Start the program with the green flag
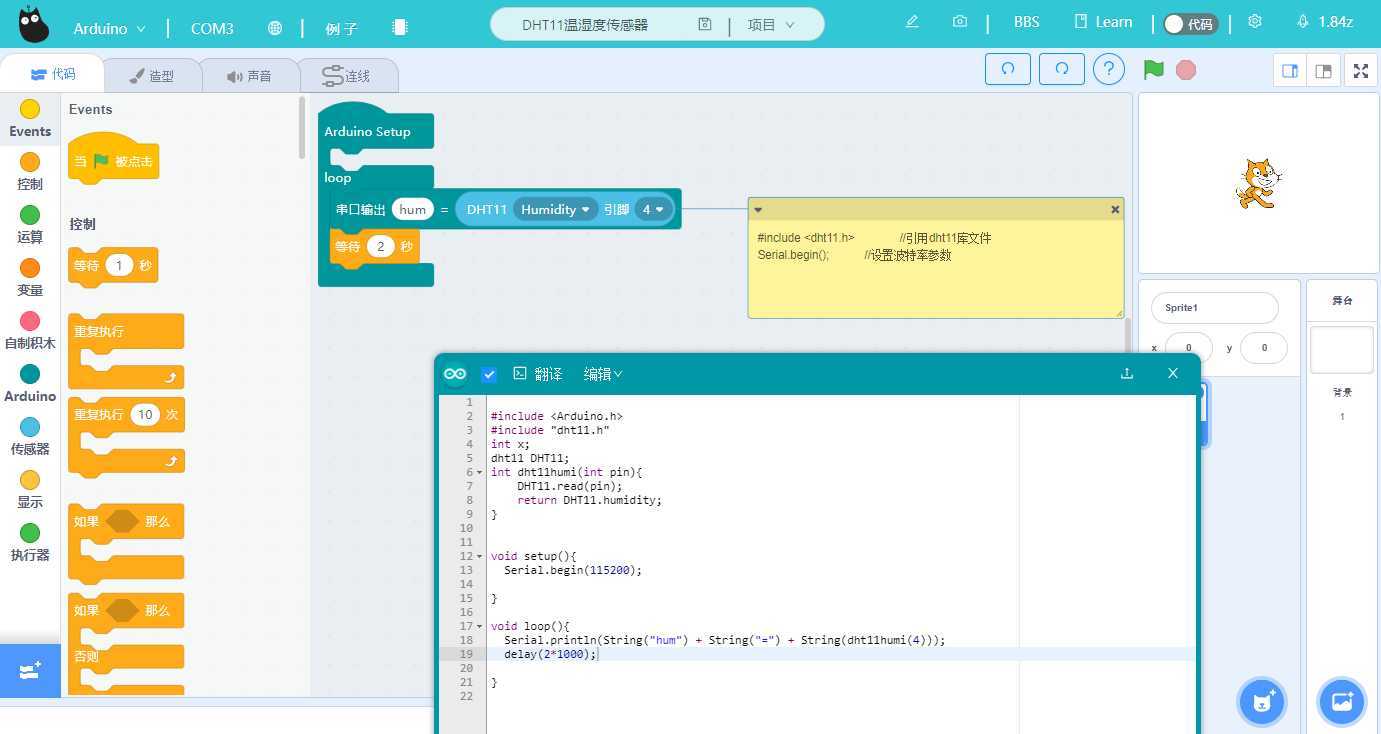Screen dimensions: 1381x734 coord(1154,70)
